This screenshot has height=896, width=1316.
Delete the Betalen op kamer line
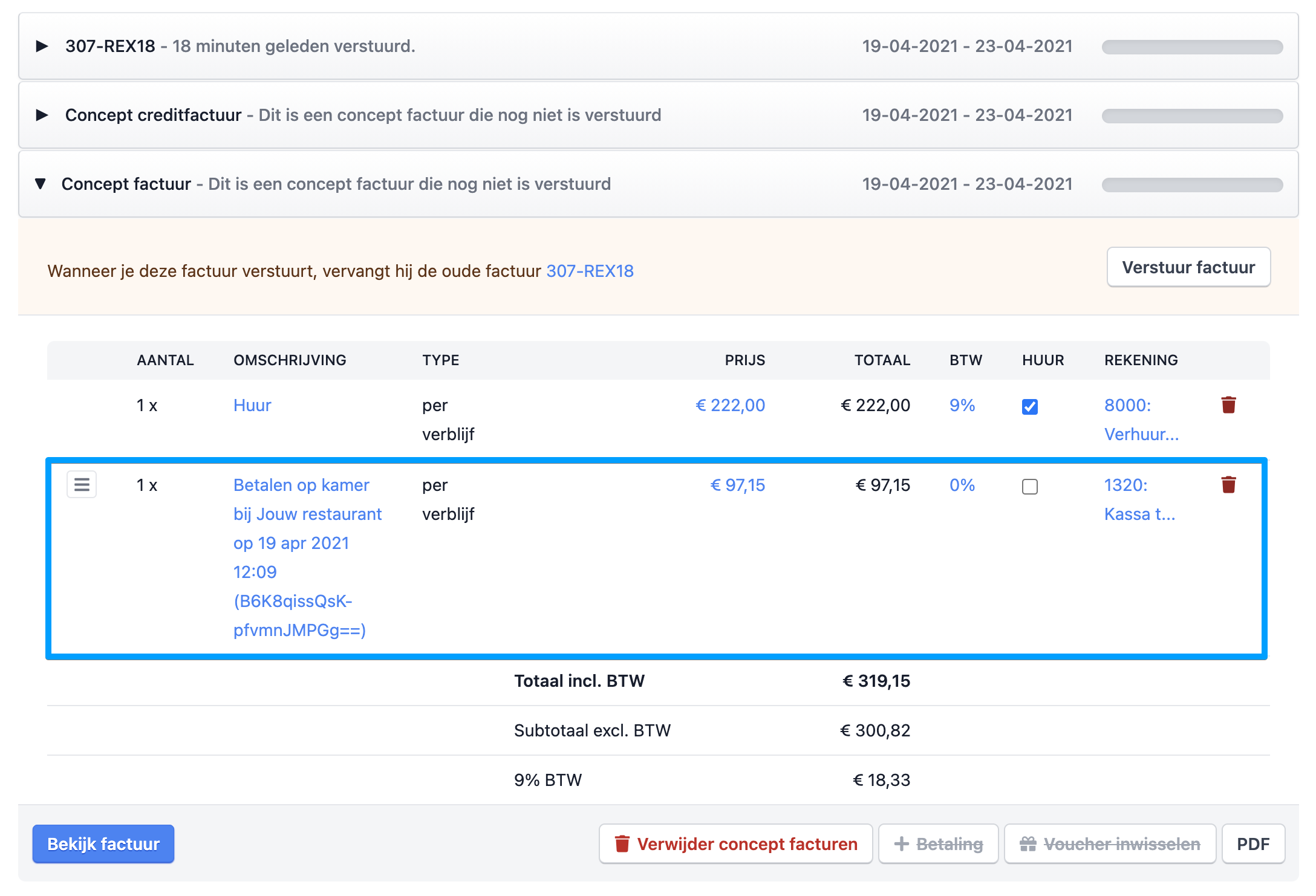[1228, 485]
